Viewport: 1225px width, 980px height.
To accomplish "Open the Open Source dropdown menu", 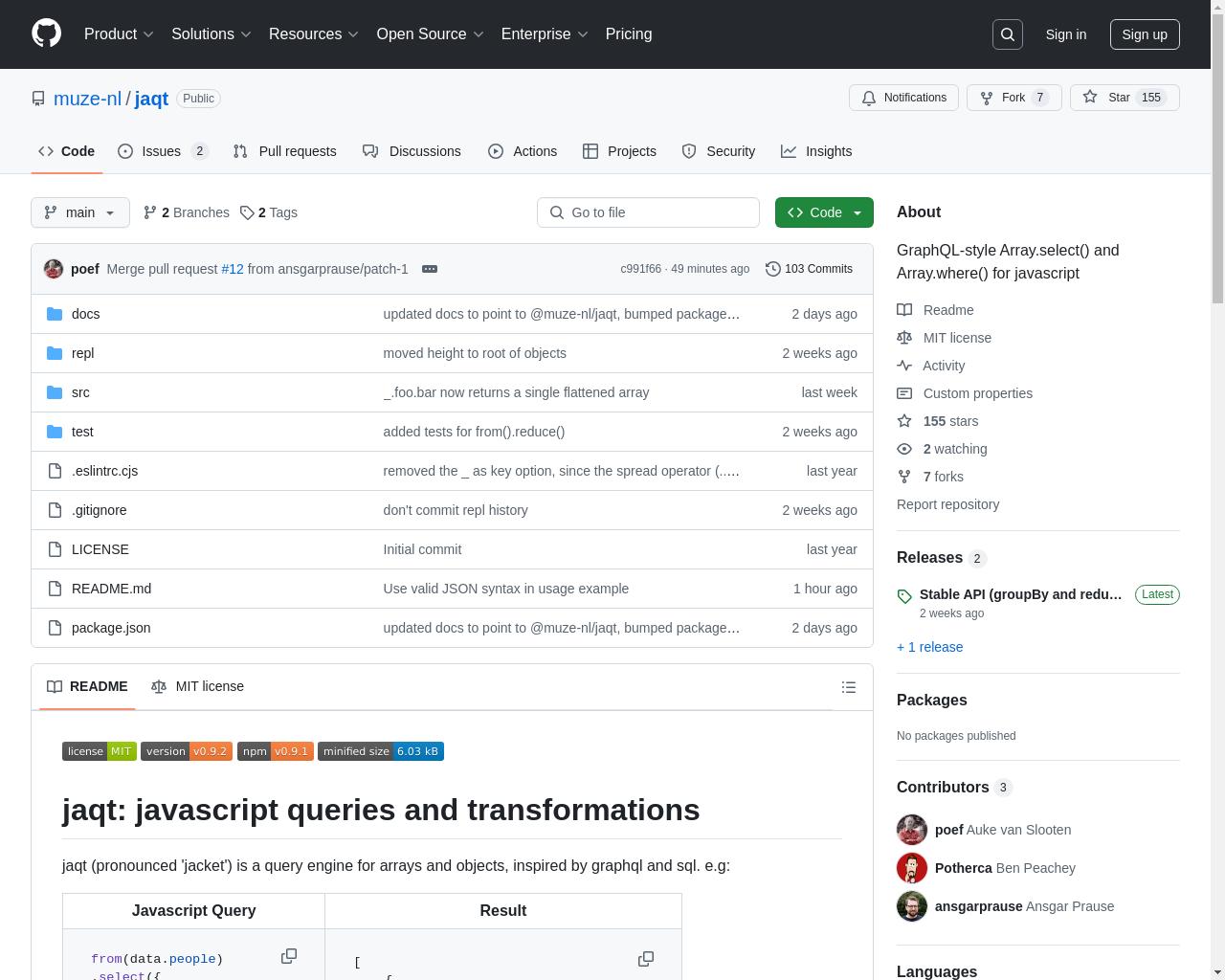I will tap(431, 34).
